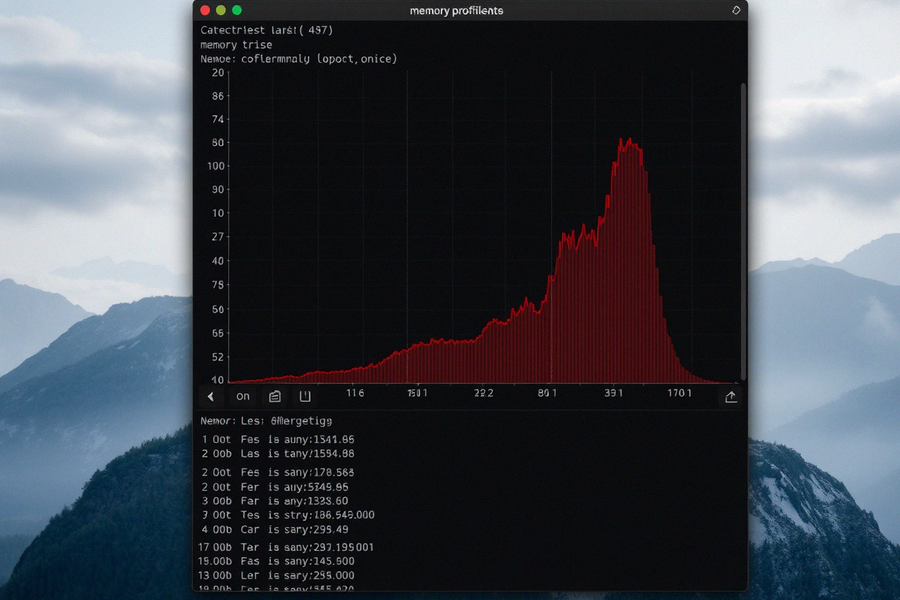
Task: Click the back arrow below the chart
Action: (211, 397)
